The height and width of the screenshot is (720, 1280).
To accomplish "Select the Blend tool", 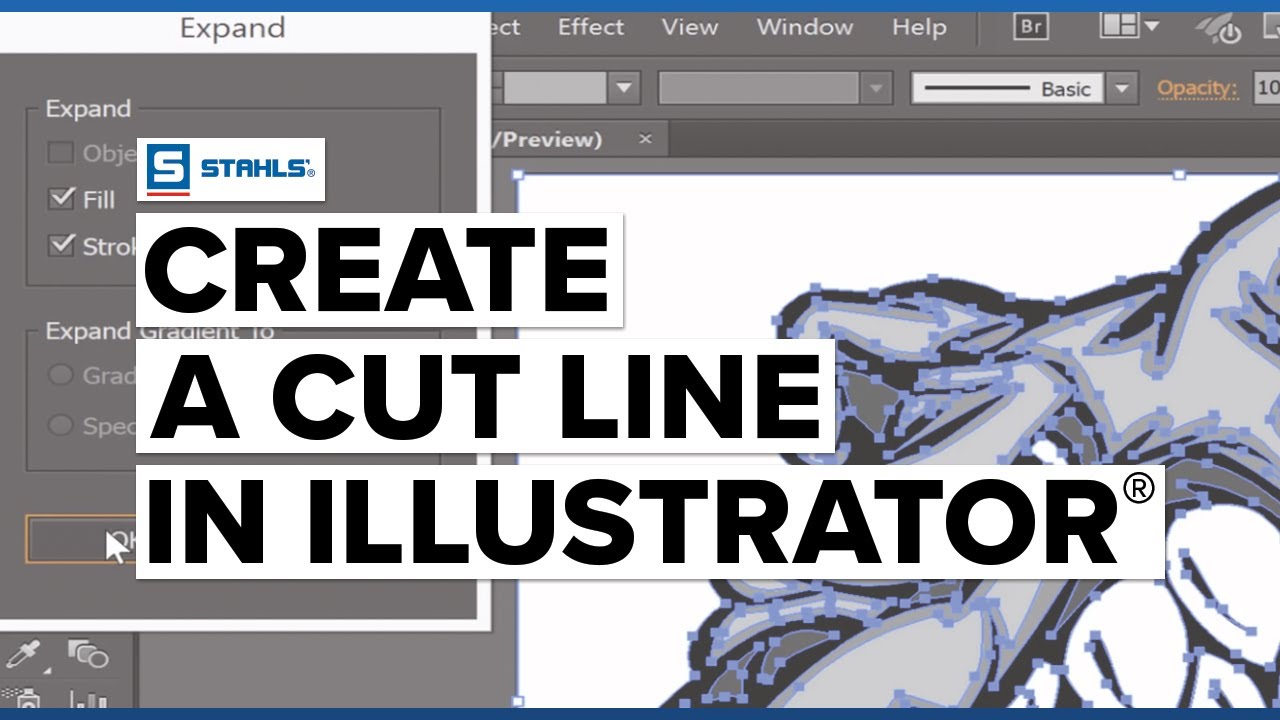I will point(88,655).
